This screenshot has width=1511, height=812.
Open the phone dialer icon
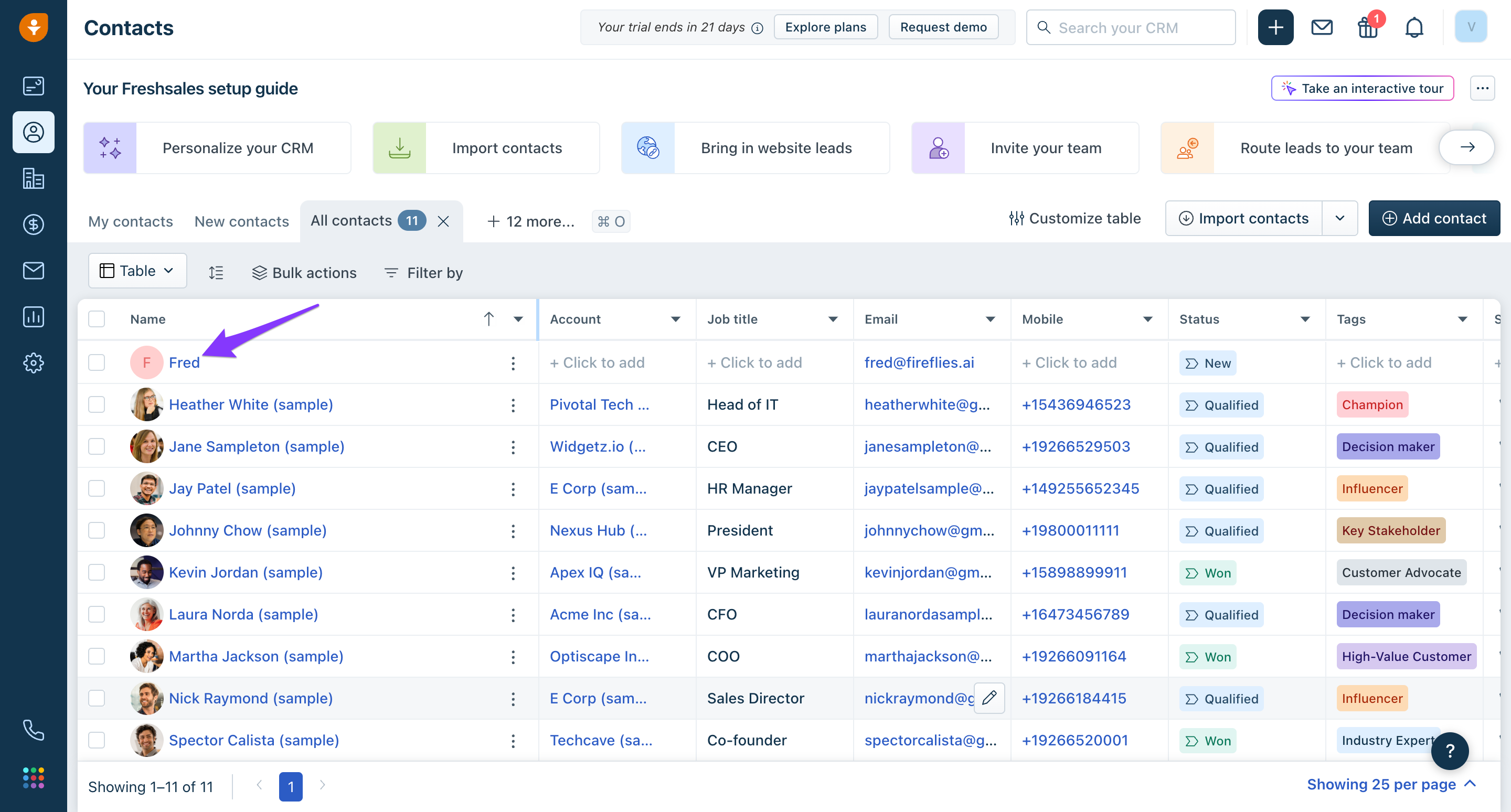[34, 730]
